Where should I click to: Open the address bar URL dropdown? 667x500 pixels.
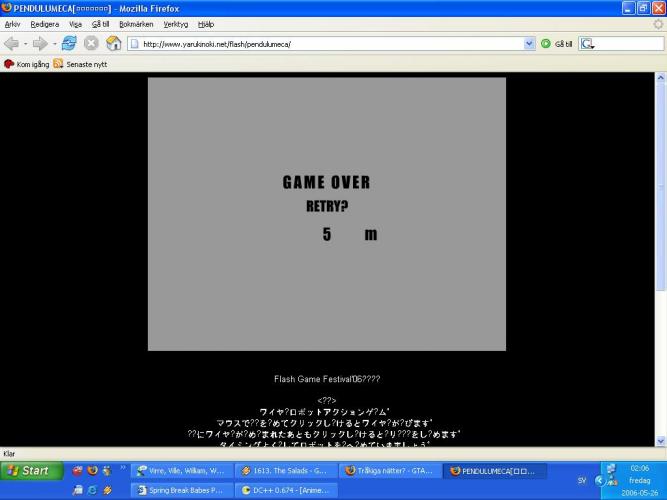coord(530,44)
